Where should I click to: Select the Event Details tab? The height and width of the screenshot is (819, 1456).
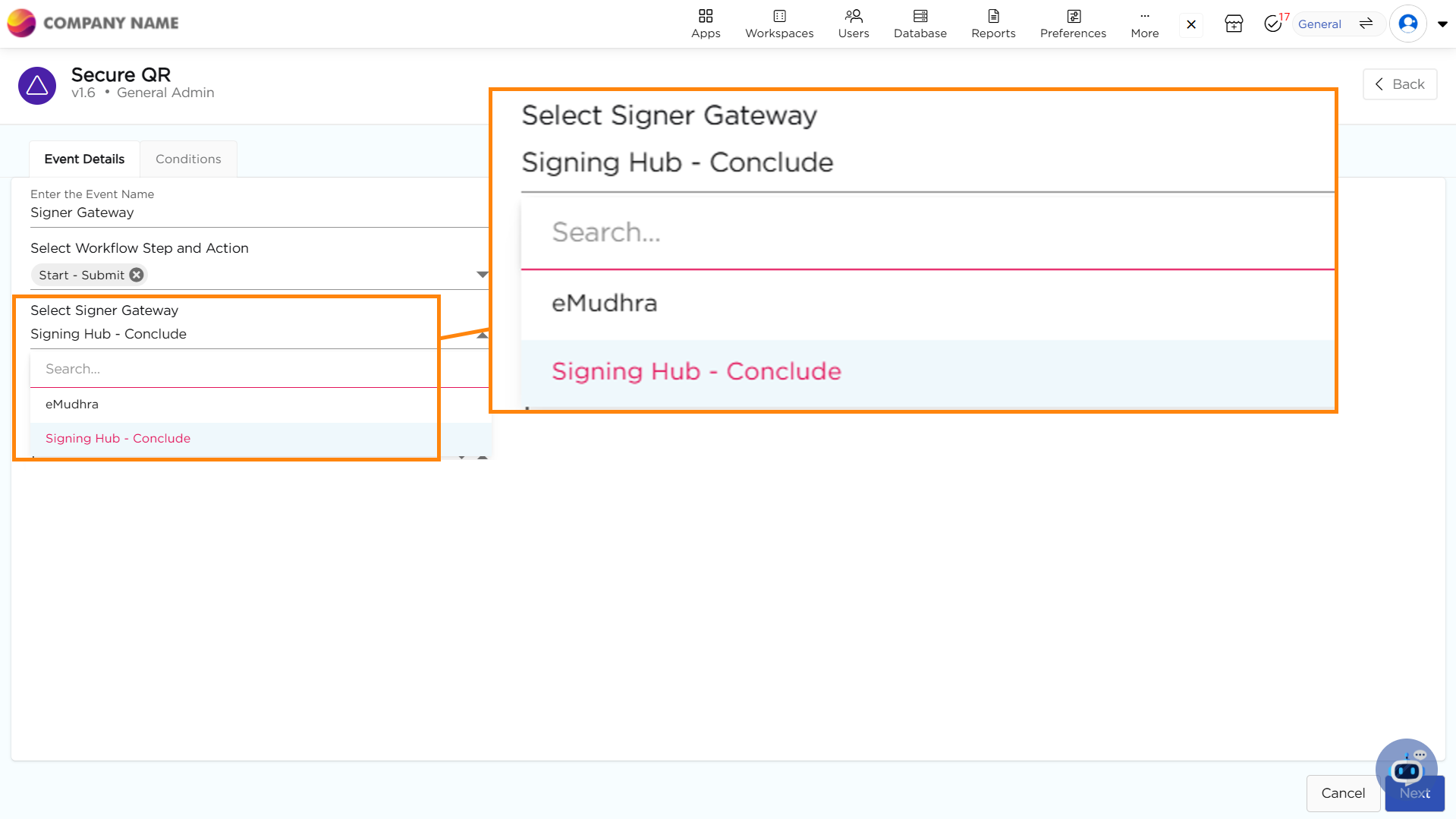click(x=84, y=159)
